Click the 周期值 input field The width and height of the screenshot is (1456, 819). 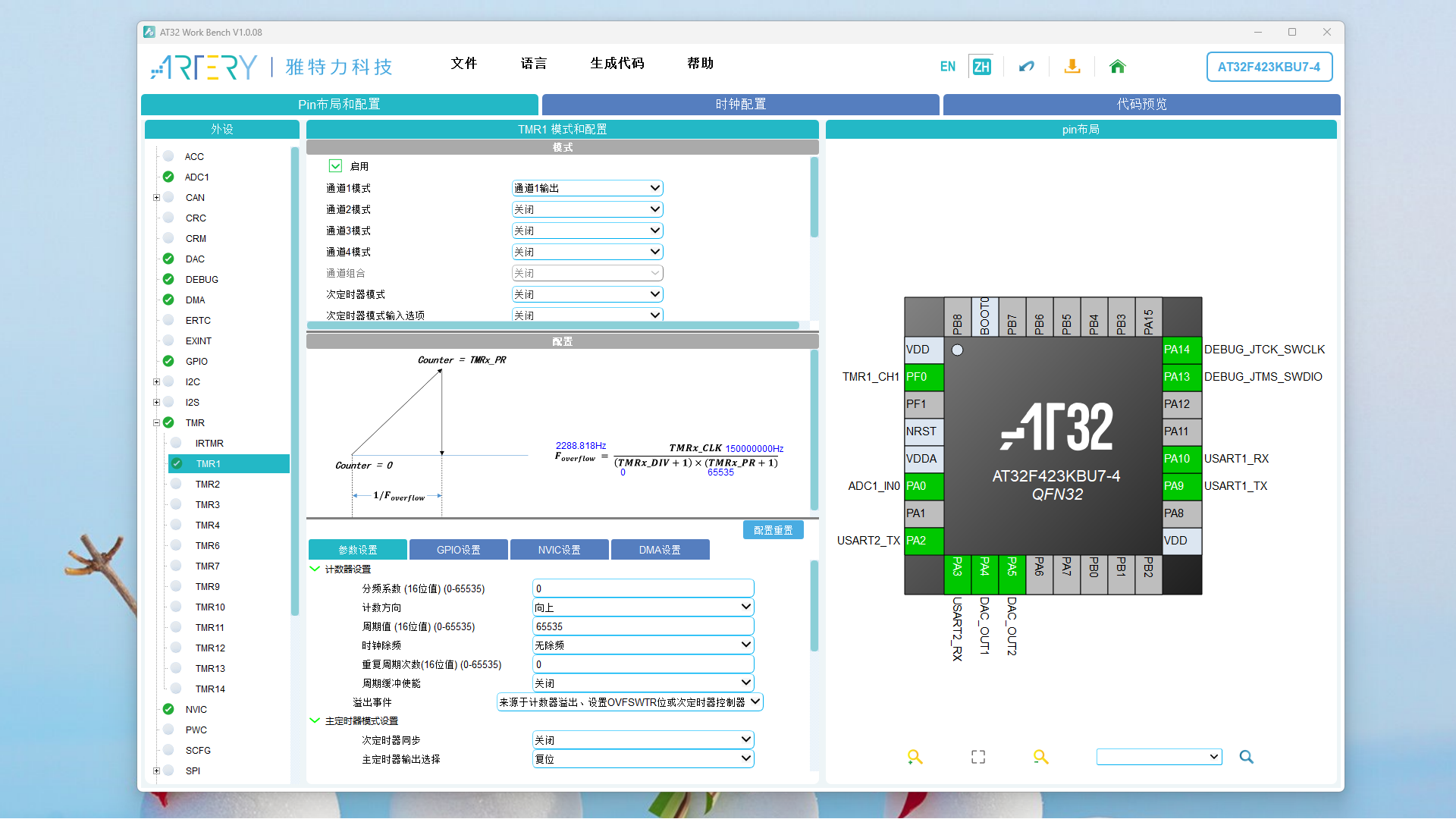click(x=643, y=626)
